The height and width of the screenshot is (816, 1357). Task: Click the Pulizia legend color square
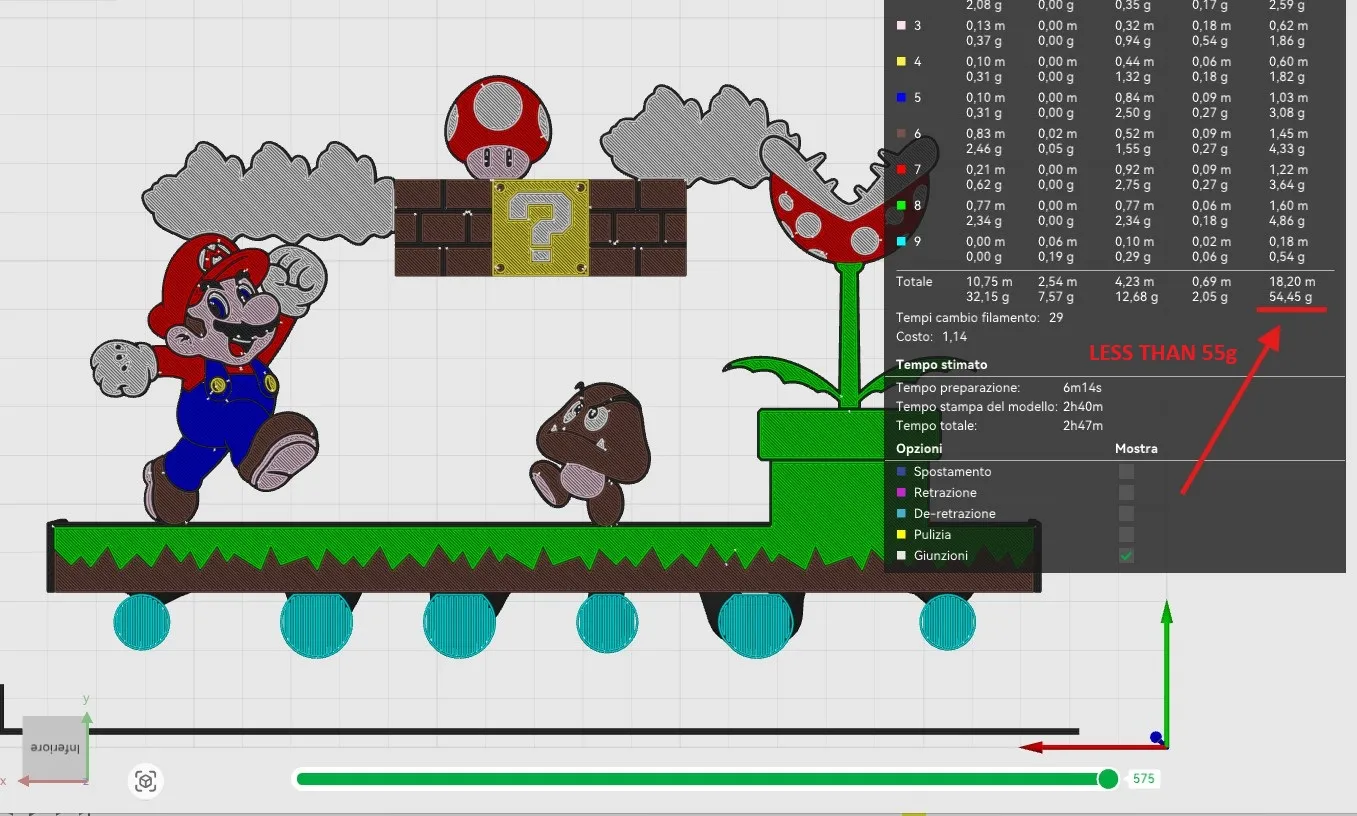tap(901, 534)
